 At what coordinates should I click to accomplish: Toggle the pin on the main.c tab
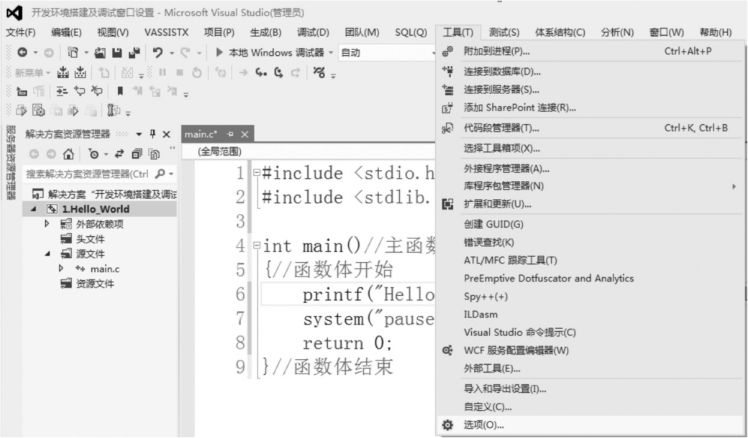click(x=231, y=135)
